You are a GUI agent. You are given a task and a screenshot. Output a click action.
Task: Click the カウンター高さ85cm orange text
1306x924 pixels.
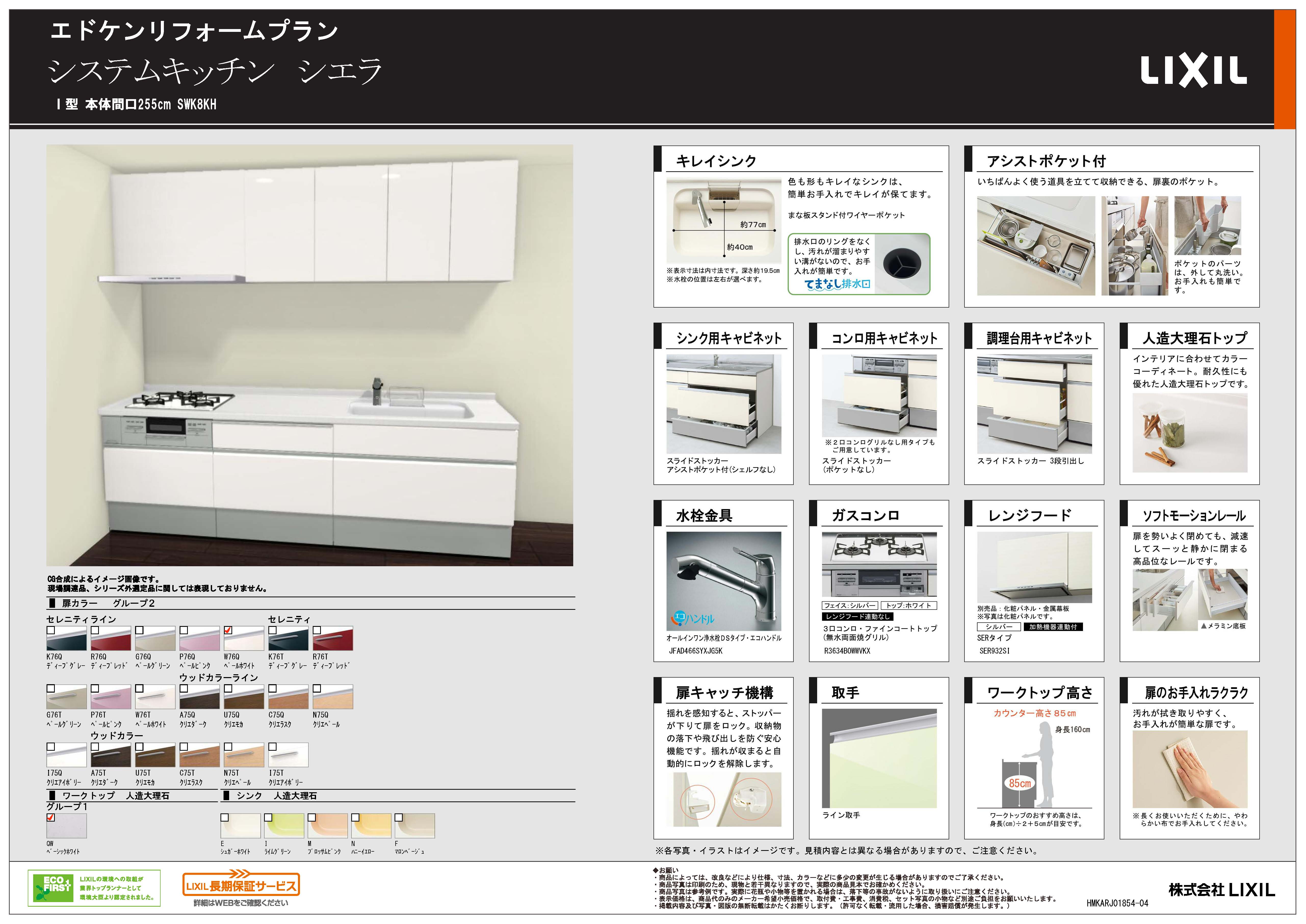point(1035,714)
